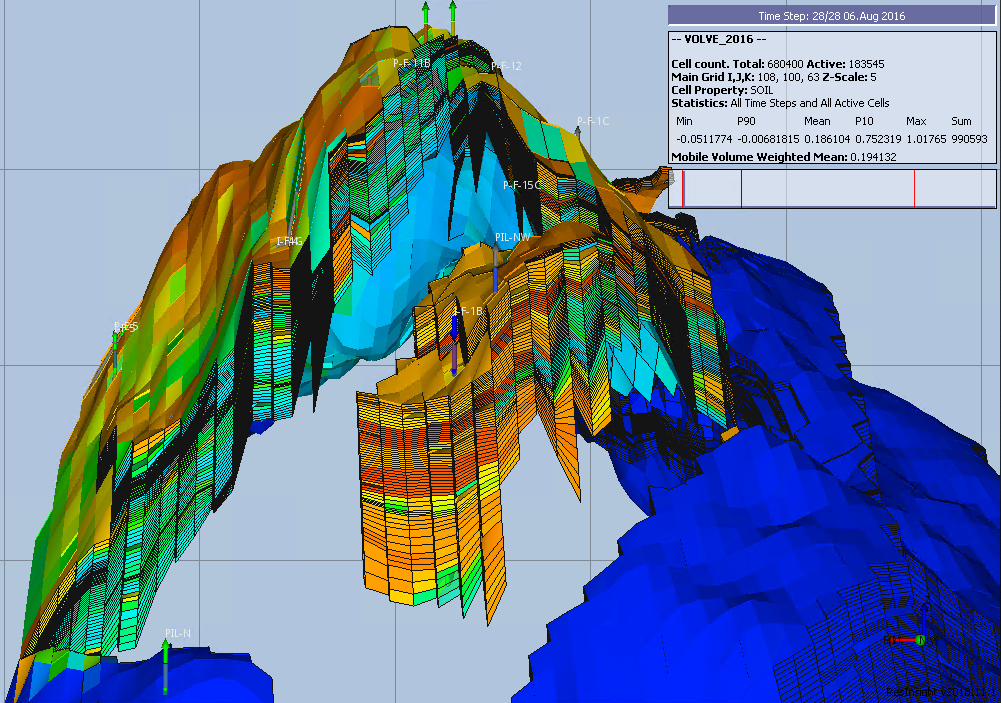
Task: Click the left red P90 histogram line
Action: click(683, 189)
